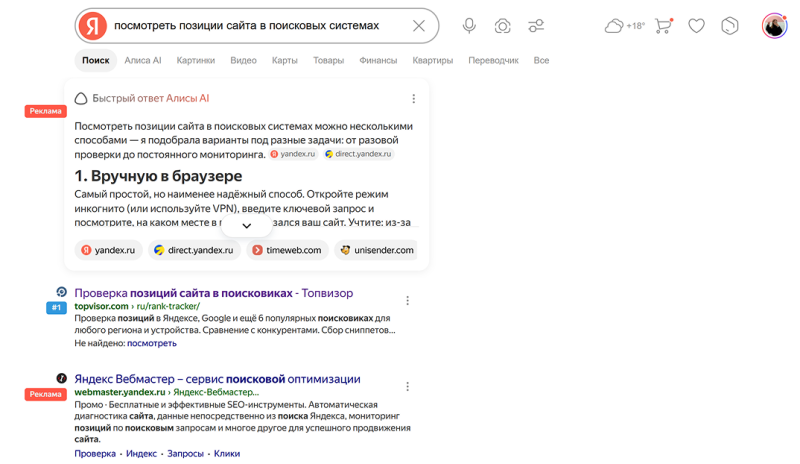The image size is (800, 464).
Task: Open three-dot menu of Alice AI answer
Action: tap(414, 99)
